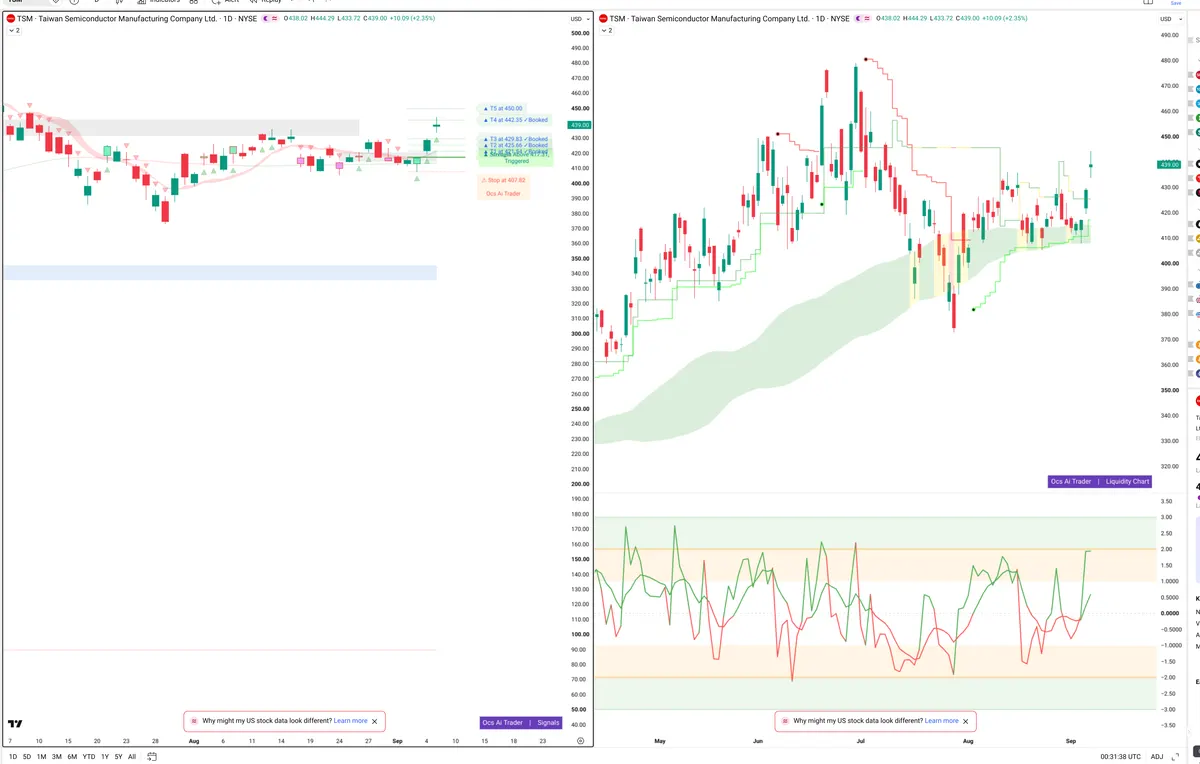Click the 00:31:38 UTC timezone clock
The image size is (1200, 764).
coord(1121,757)
